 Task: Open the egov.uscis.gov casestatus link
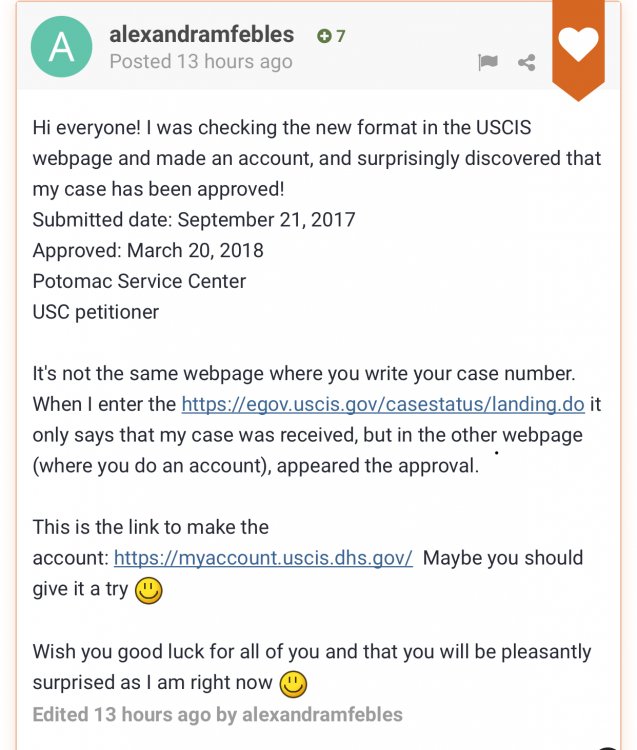point(383,405)
